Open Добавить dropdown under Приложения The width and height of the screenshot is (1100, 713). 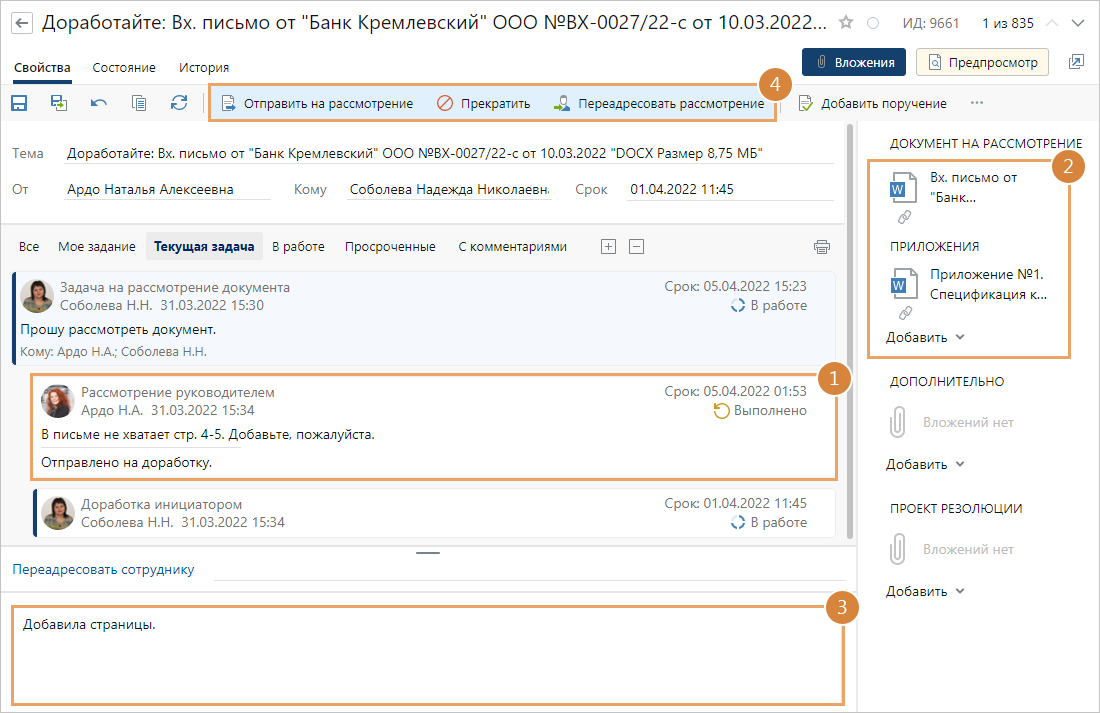coord(925,337)
